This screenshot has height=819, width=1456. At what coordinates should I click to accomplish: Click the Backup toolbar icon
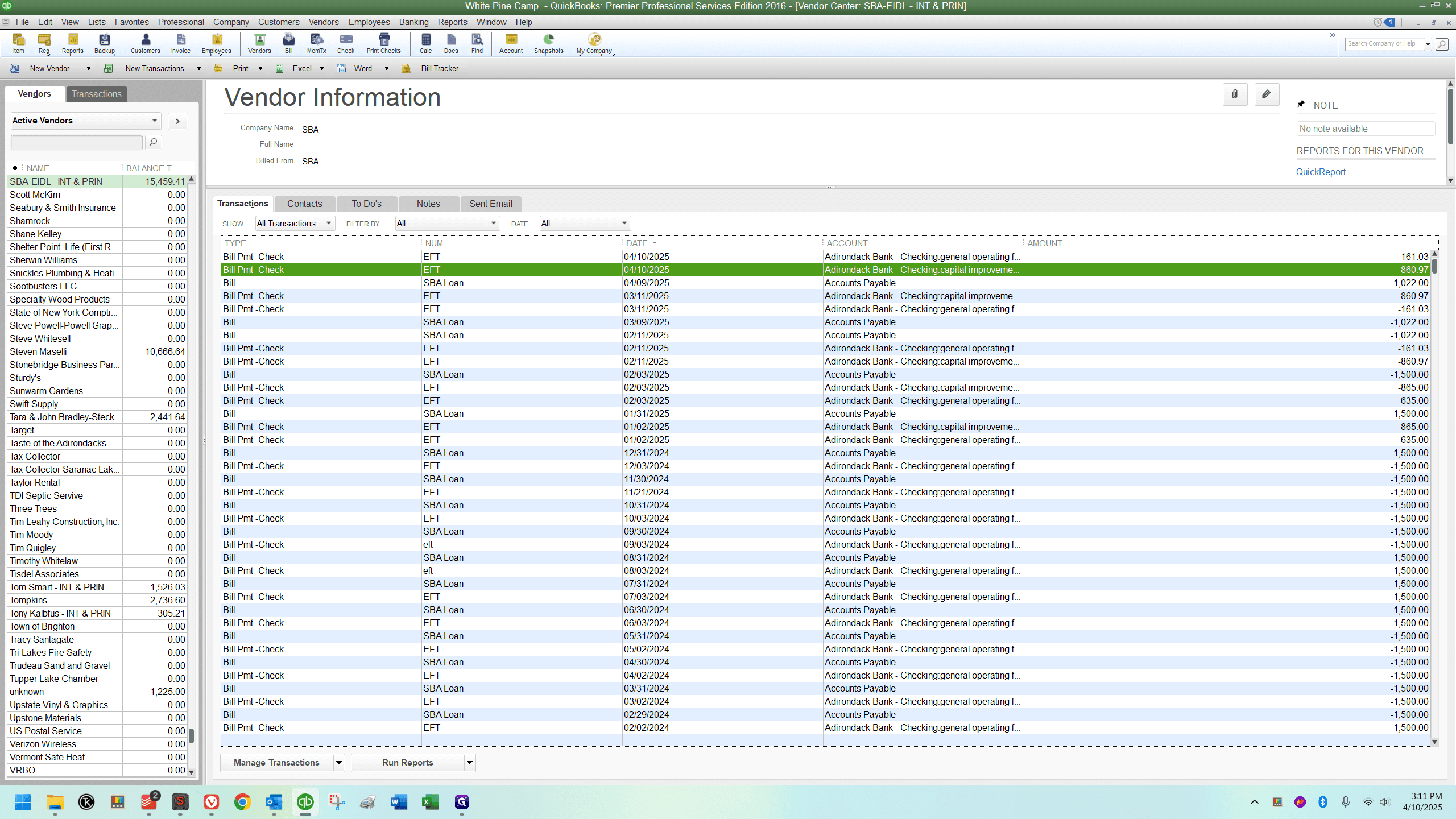(x=104, y=44)
